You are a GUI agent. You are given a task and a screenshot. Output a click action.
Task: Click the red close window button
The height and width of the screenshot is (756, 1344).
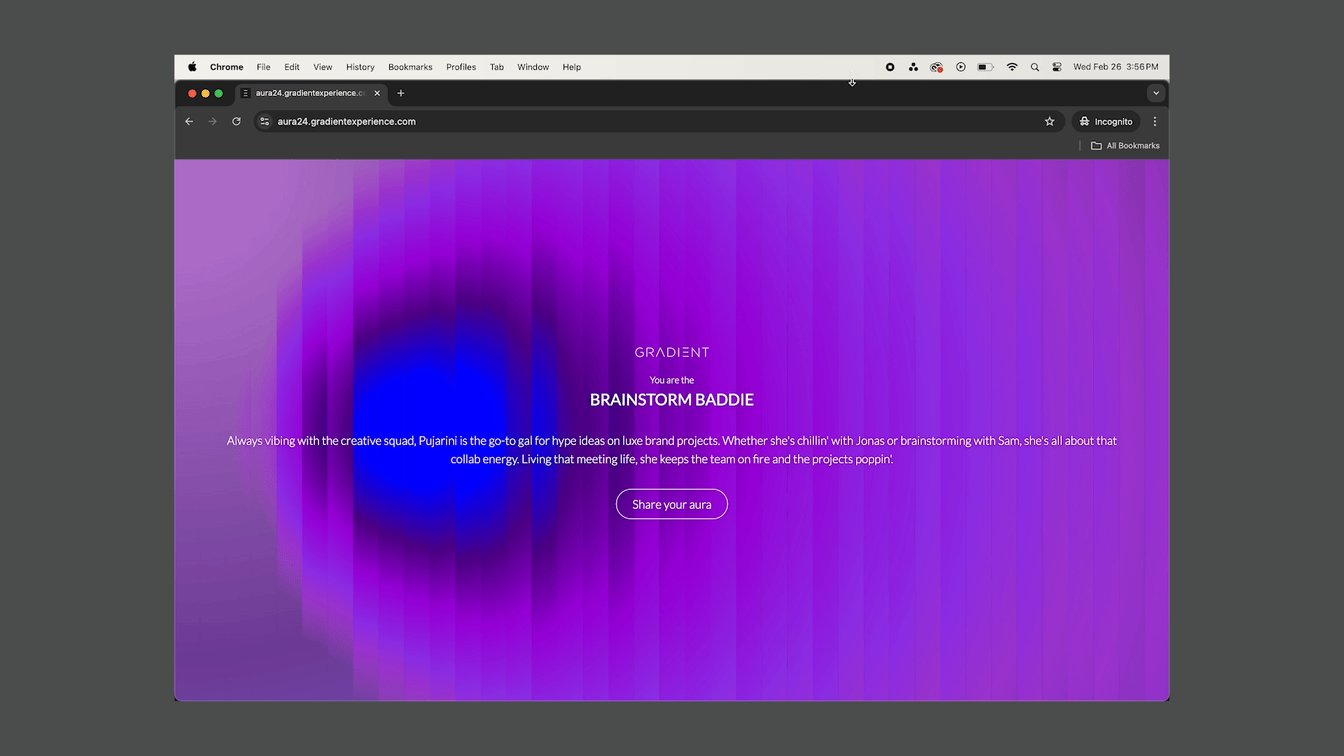(x=192, y=93)
